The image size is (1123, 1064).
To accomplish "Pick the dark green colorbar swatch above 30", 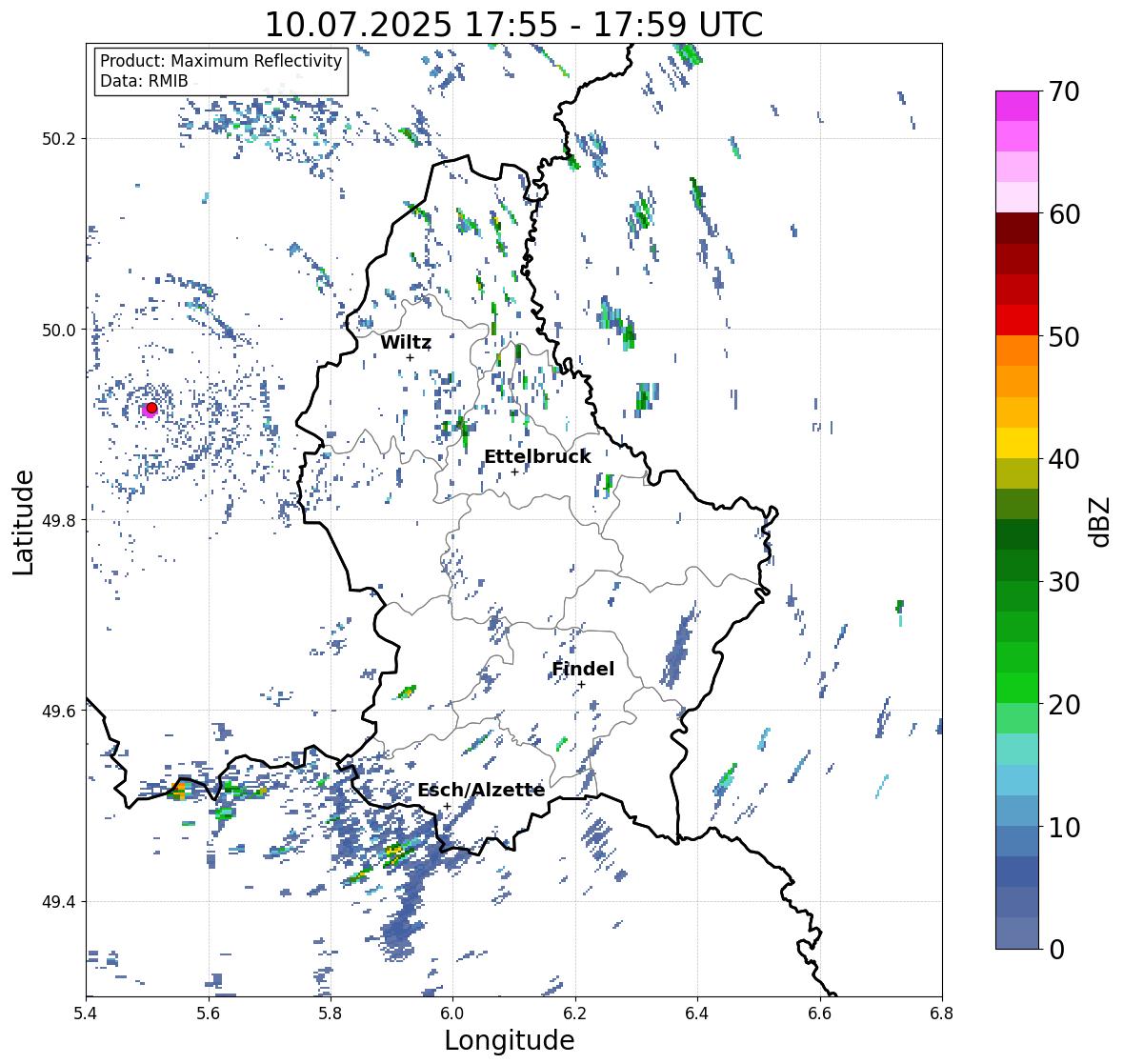I will click(x=1017, y=565).
